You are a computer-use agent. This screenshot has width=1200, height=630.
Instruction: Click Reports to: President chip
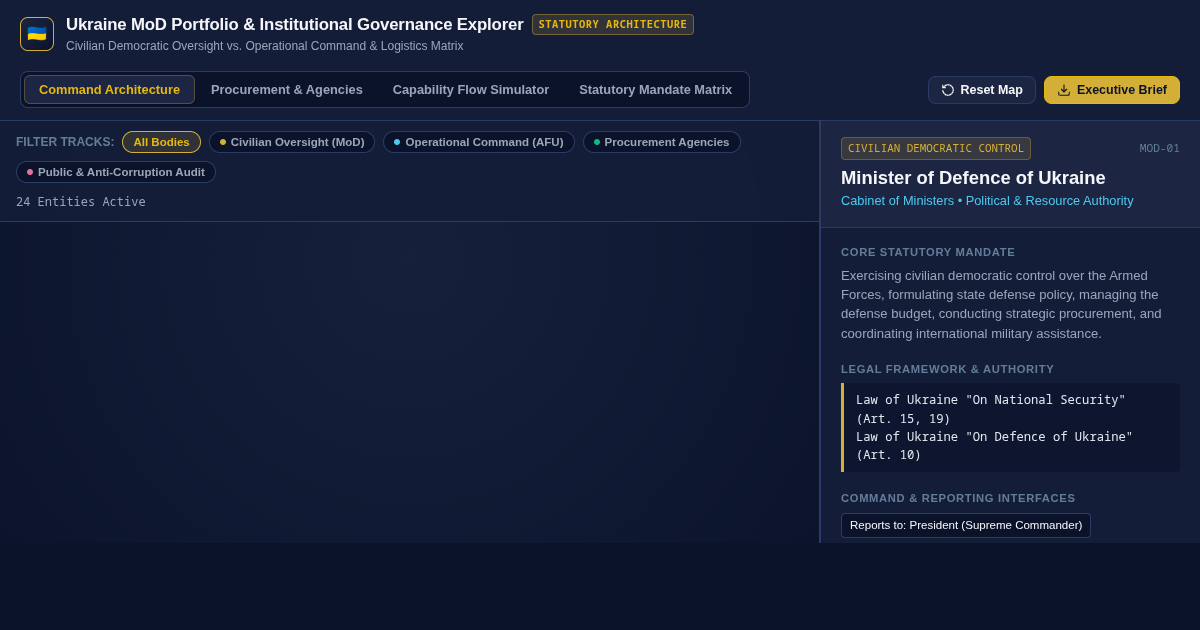tap(966, 526)
